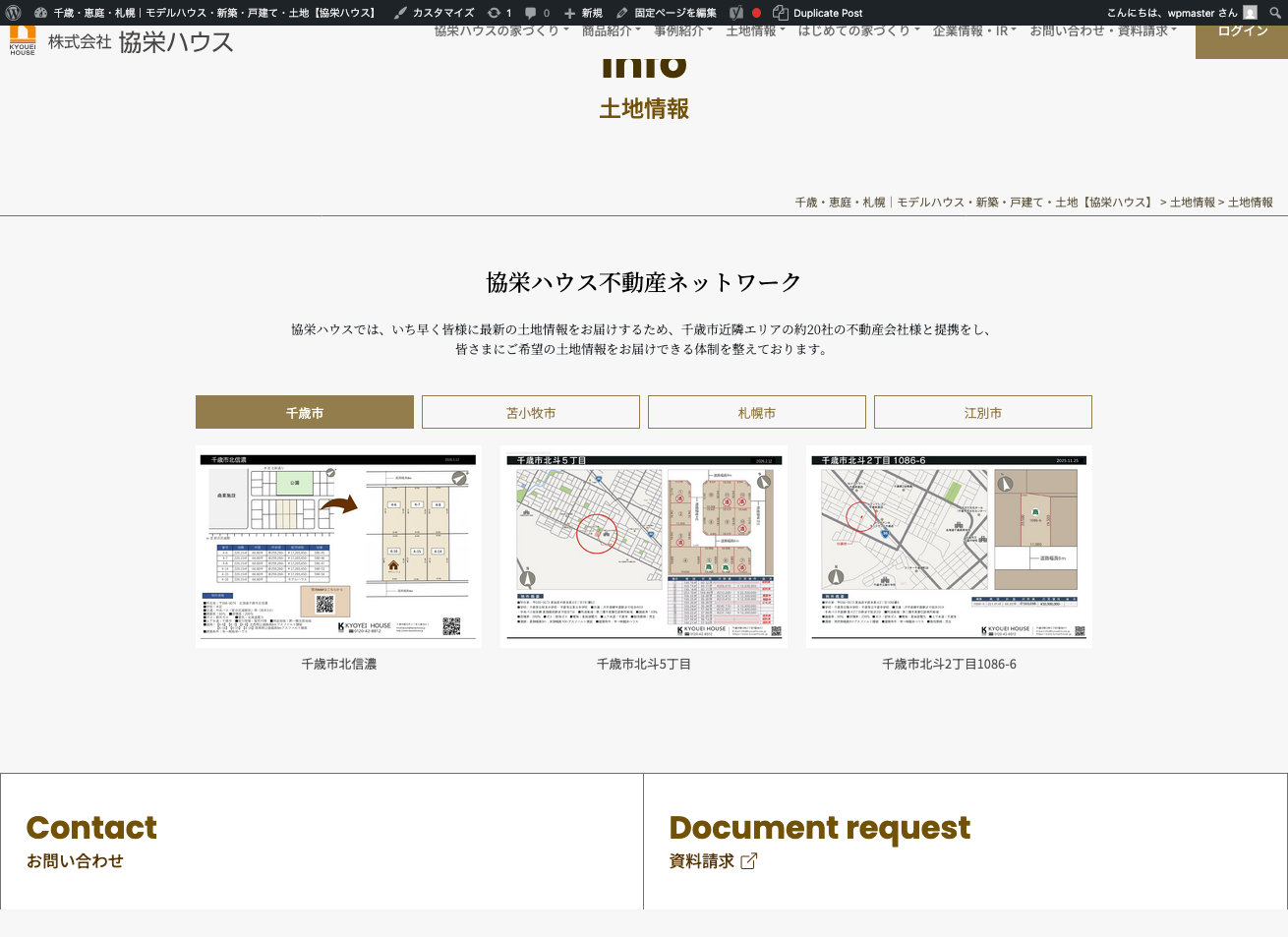Expand the 企業情報・IR dropdown menu
The image size is (1288, 937).
[973, 31]
